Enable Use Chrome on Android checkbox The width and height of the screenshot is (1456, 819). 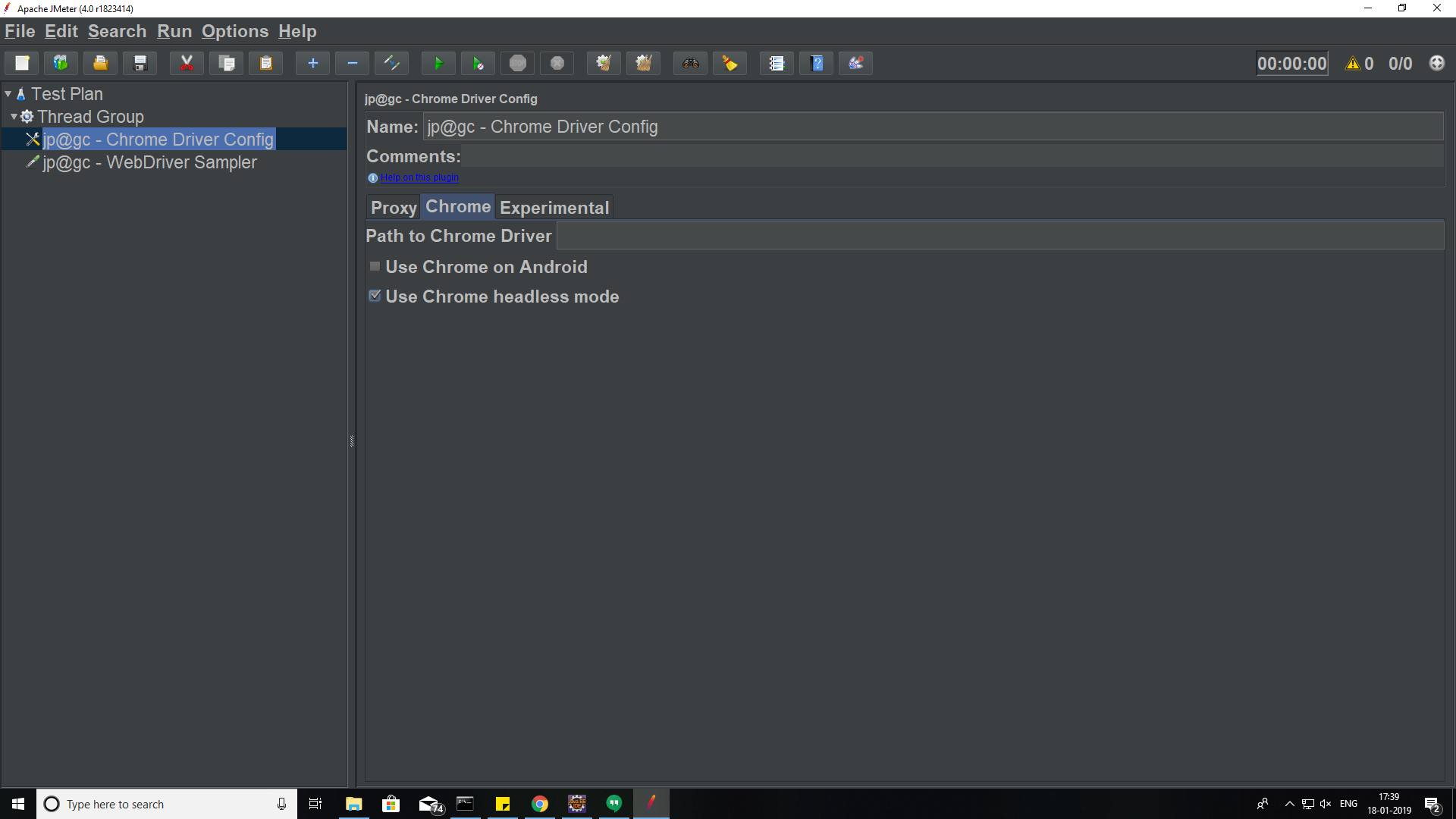pyautogui.click(x=375, y=267)
